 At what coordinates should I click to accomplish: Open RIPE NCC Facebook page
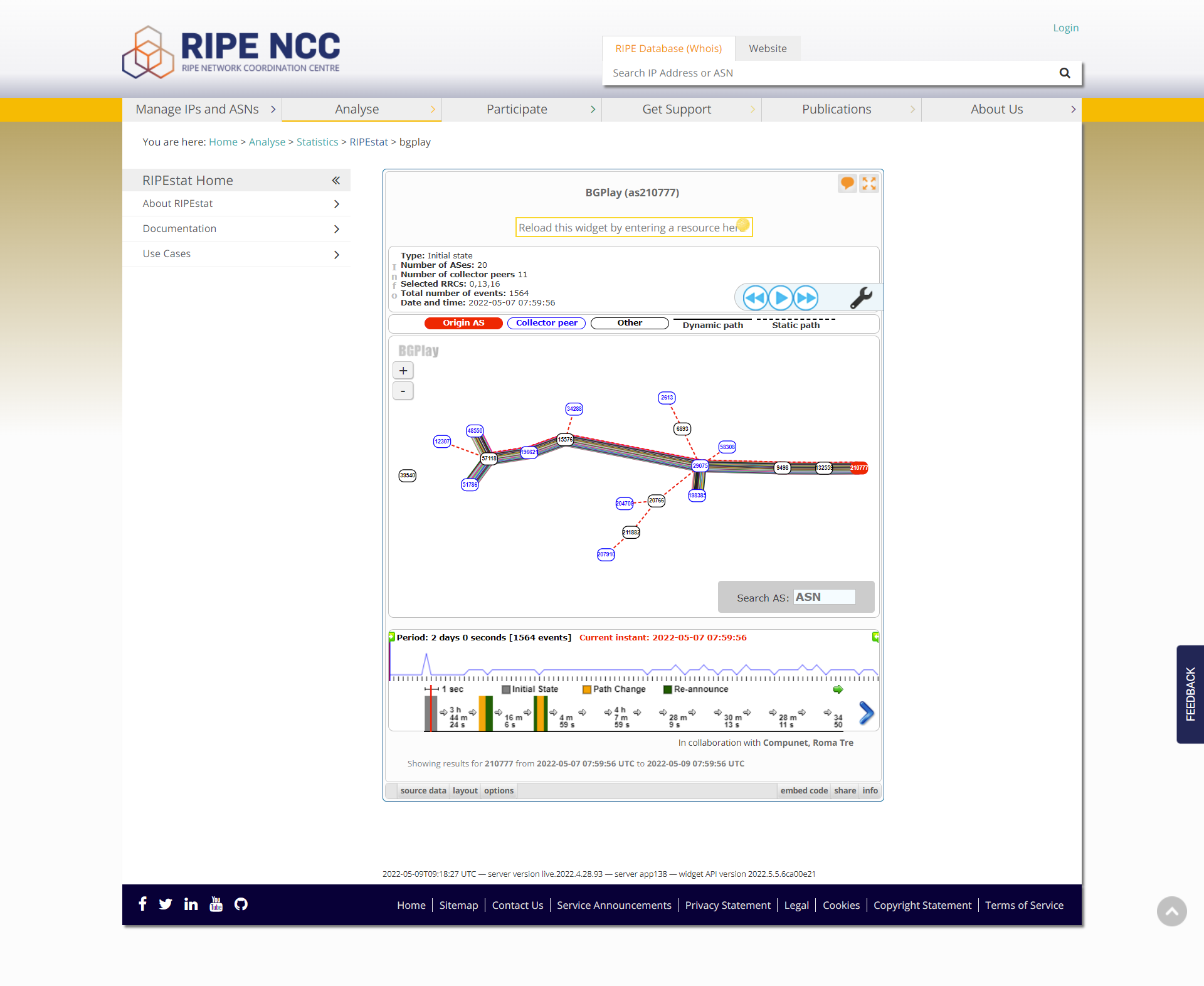click(x=142, y=904)
